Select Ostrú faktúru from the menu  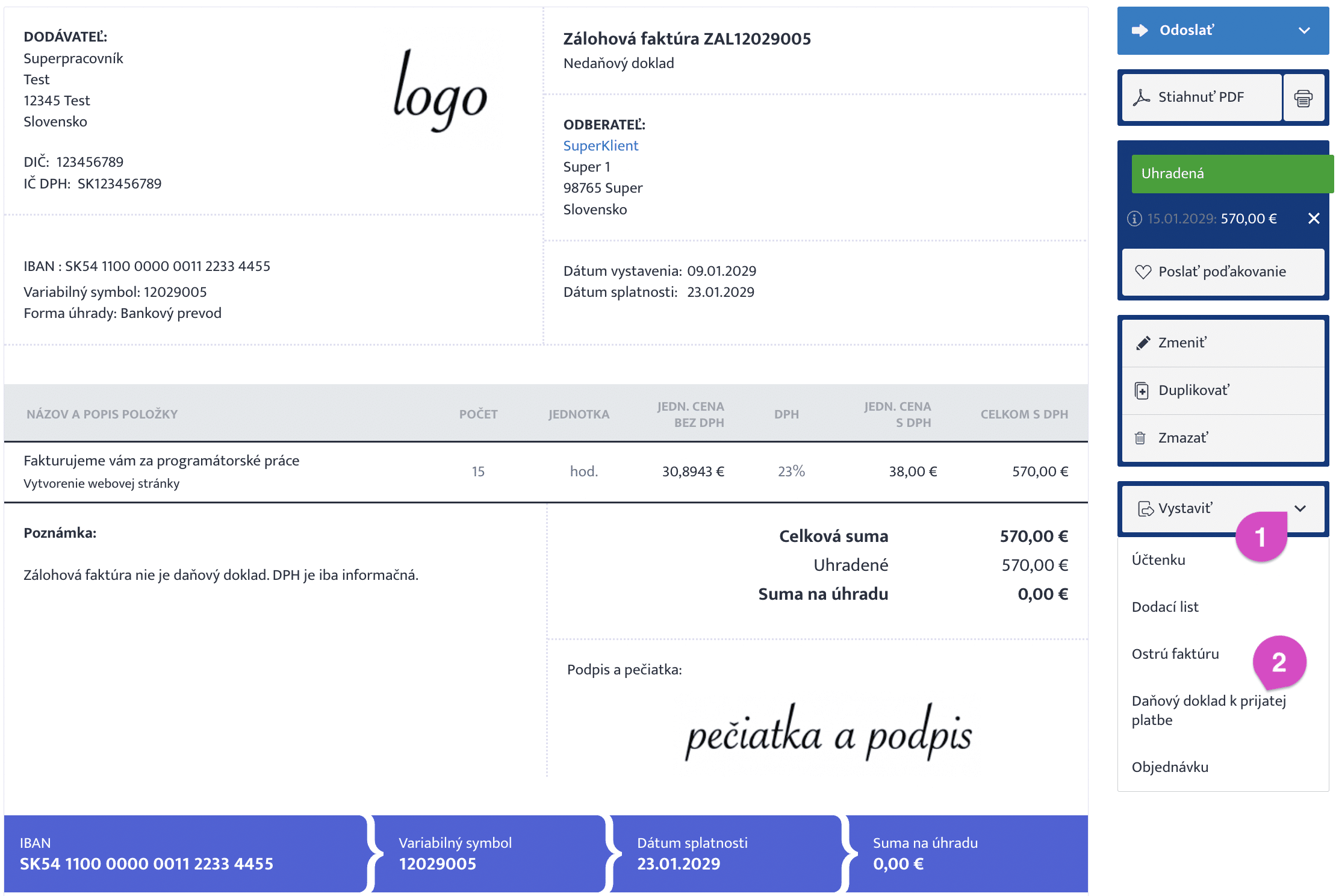pos(1175,654)
